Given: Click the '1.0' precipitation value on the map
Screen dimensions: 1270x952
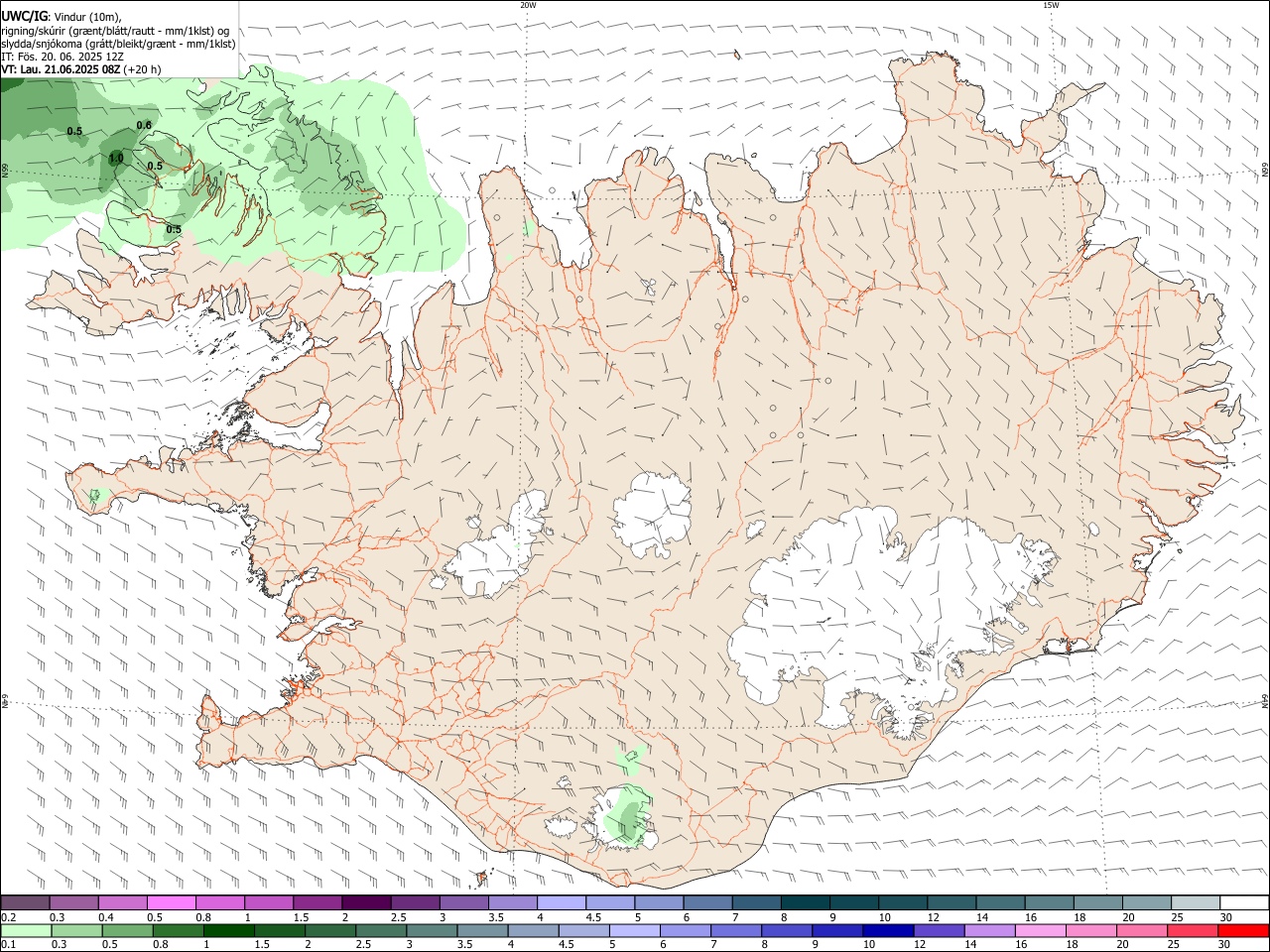Looking at the screenshot, I should coord(116,158).
